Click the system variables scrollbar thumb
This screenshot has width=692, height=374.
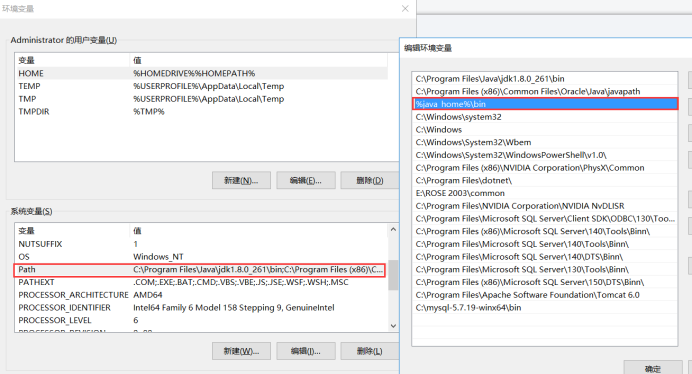(393, 275)
